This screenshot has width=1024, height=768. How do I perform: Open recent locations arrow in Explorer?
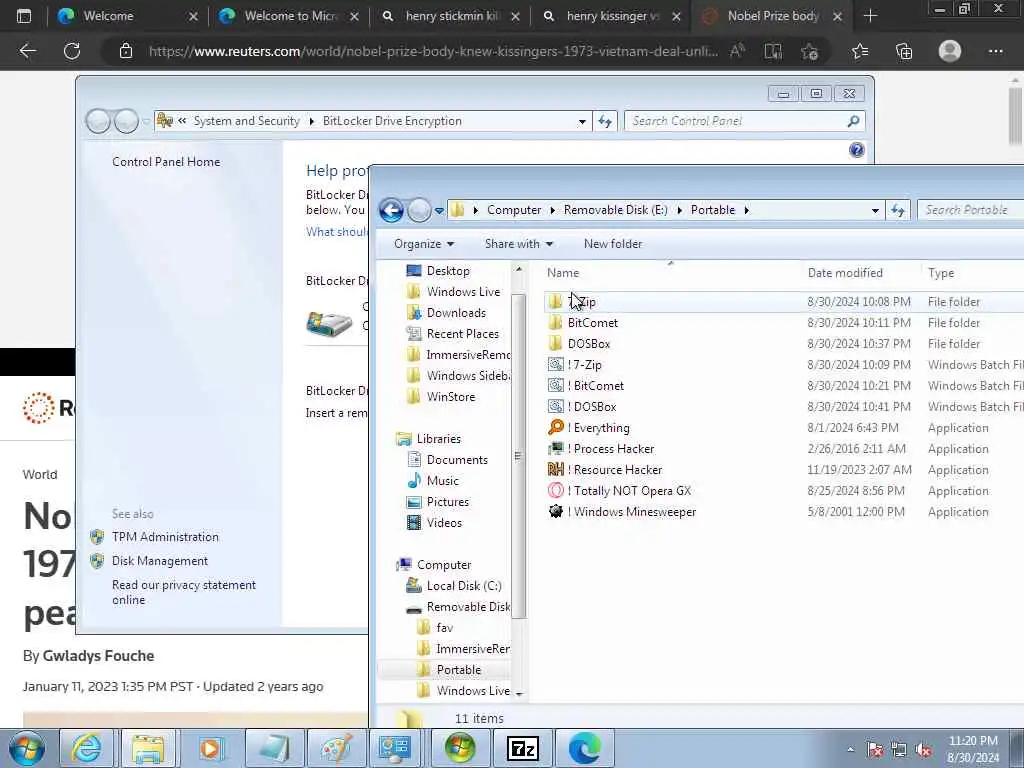pyautogui.click(x=439, y=210)
